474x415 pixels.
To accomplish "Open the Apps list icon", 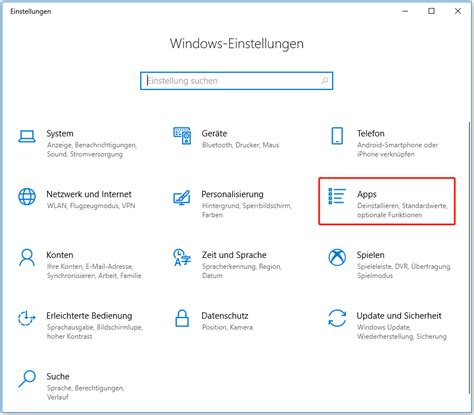I will [x=337, y=196].
